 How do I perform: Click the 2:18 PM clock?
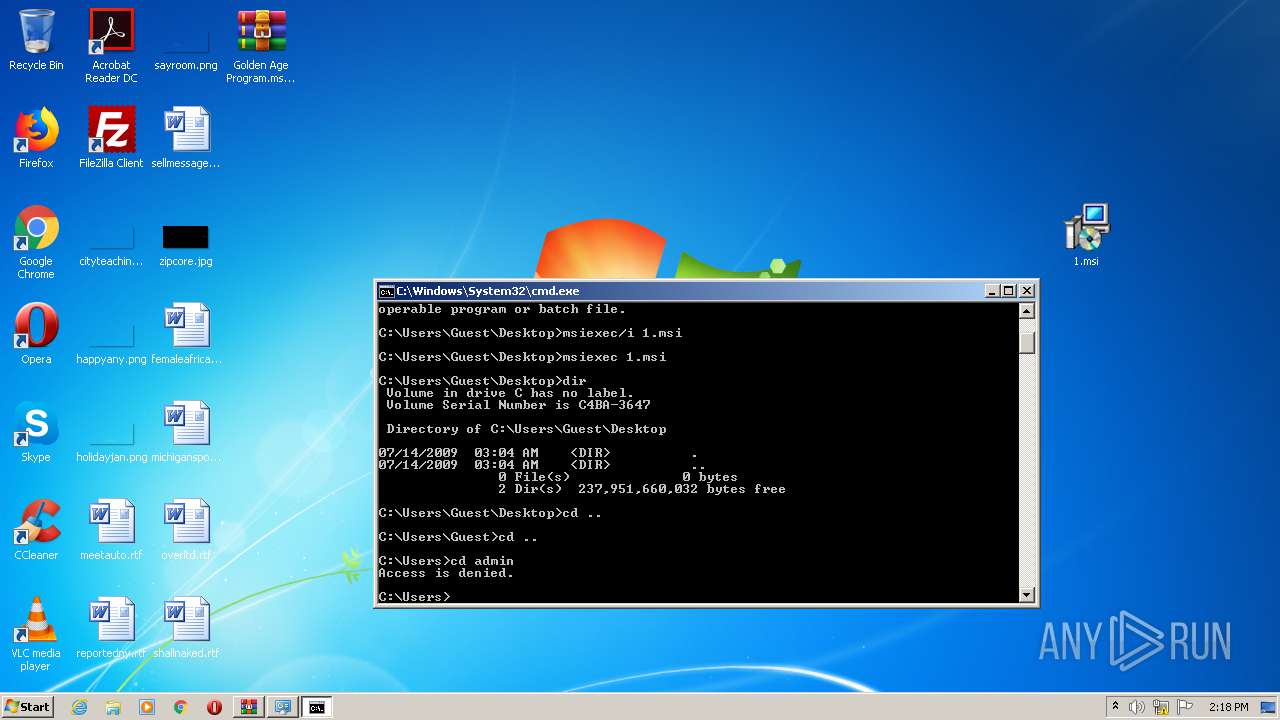point(1228,707)
